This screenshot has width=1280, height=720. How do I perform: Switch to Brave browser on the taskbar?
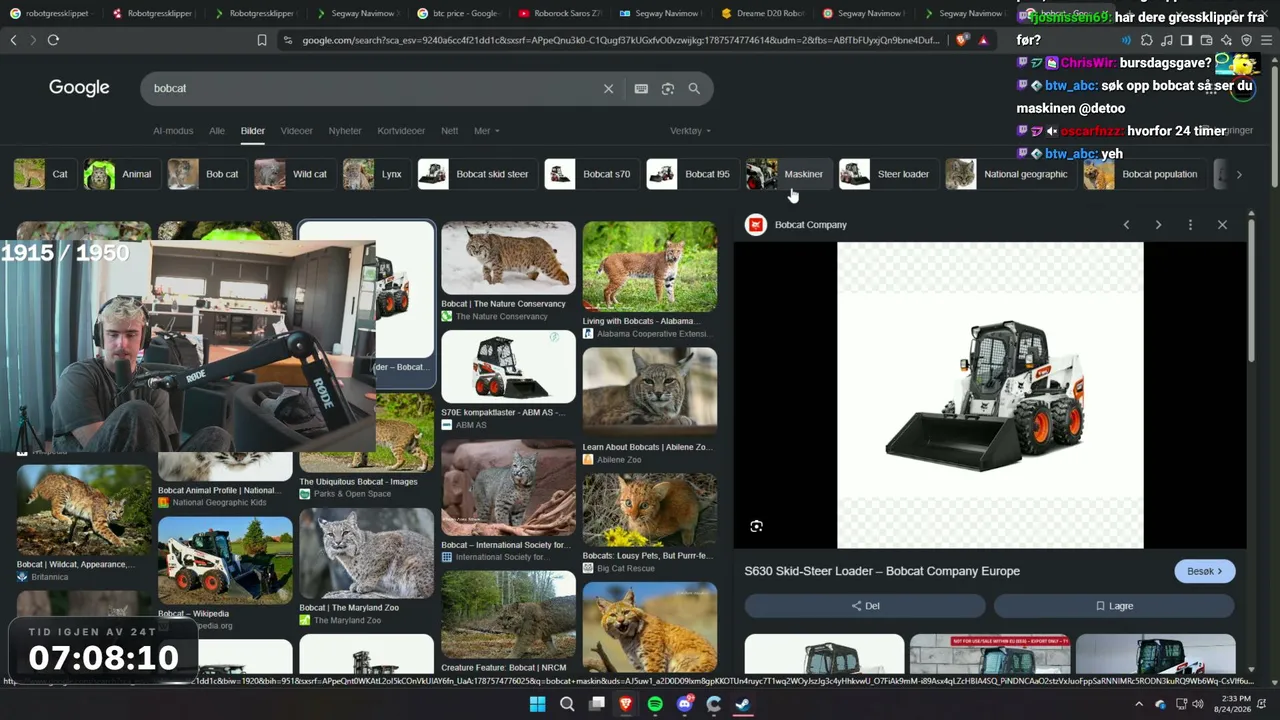626,704
